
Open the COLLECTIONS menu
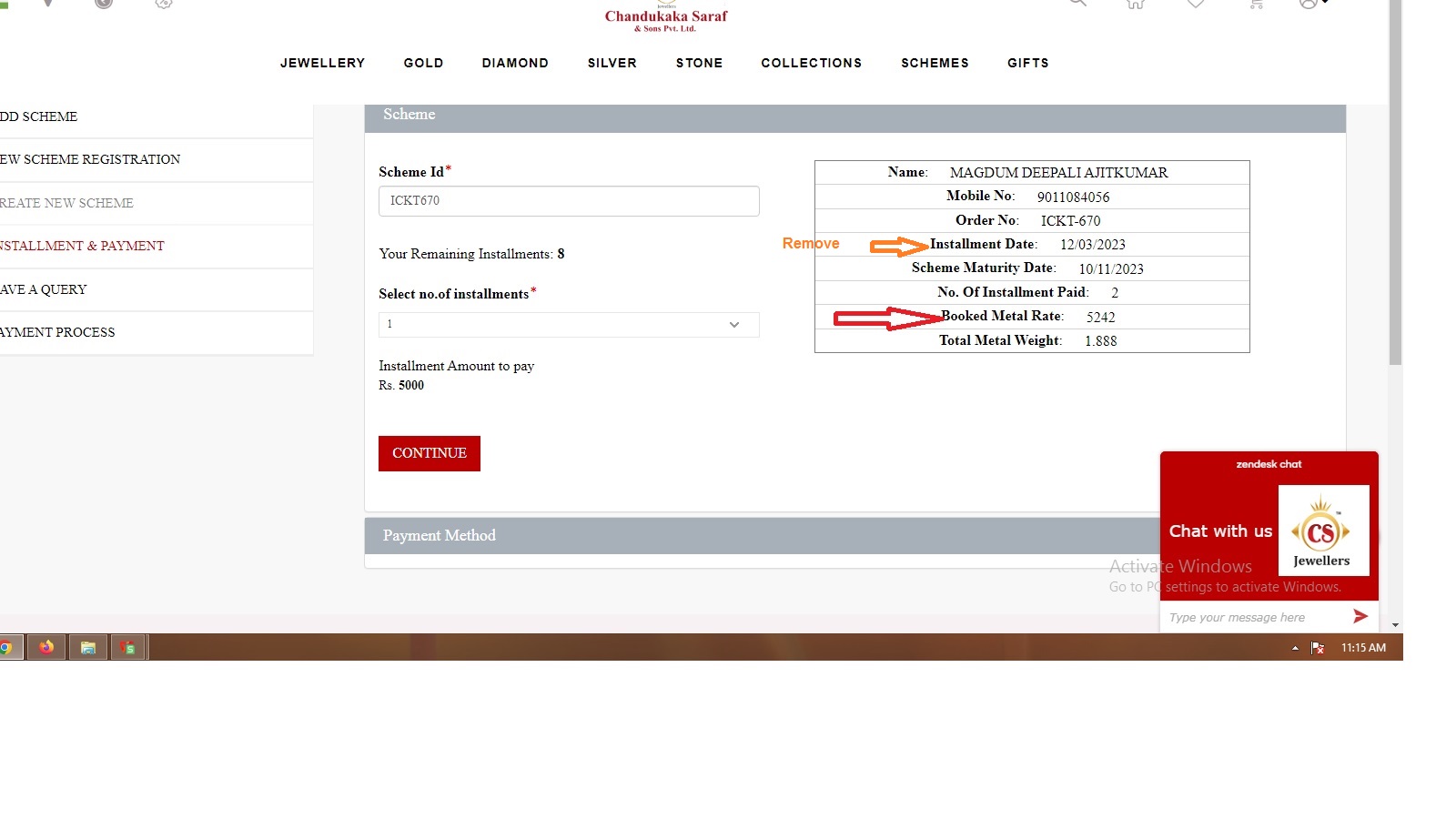811,63
